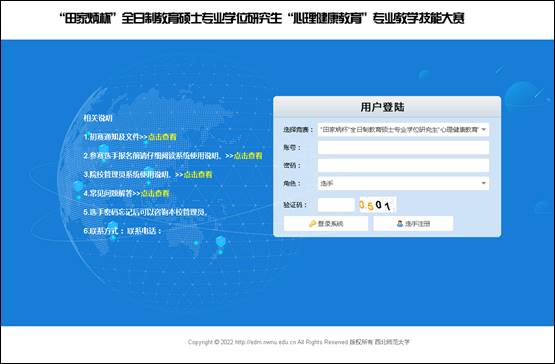Click the 验证码 verification code field

point(336,205)
